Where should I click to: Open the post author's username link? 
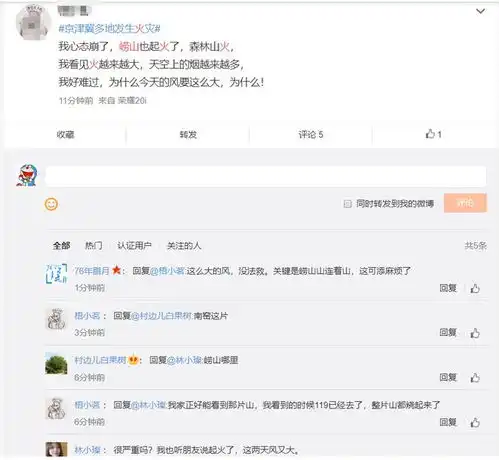73,11
